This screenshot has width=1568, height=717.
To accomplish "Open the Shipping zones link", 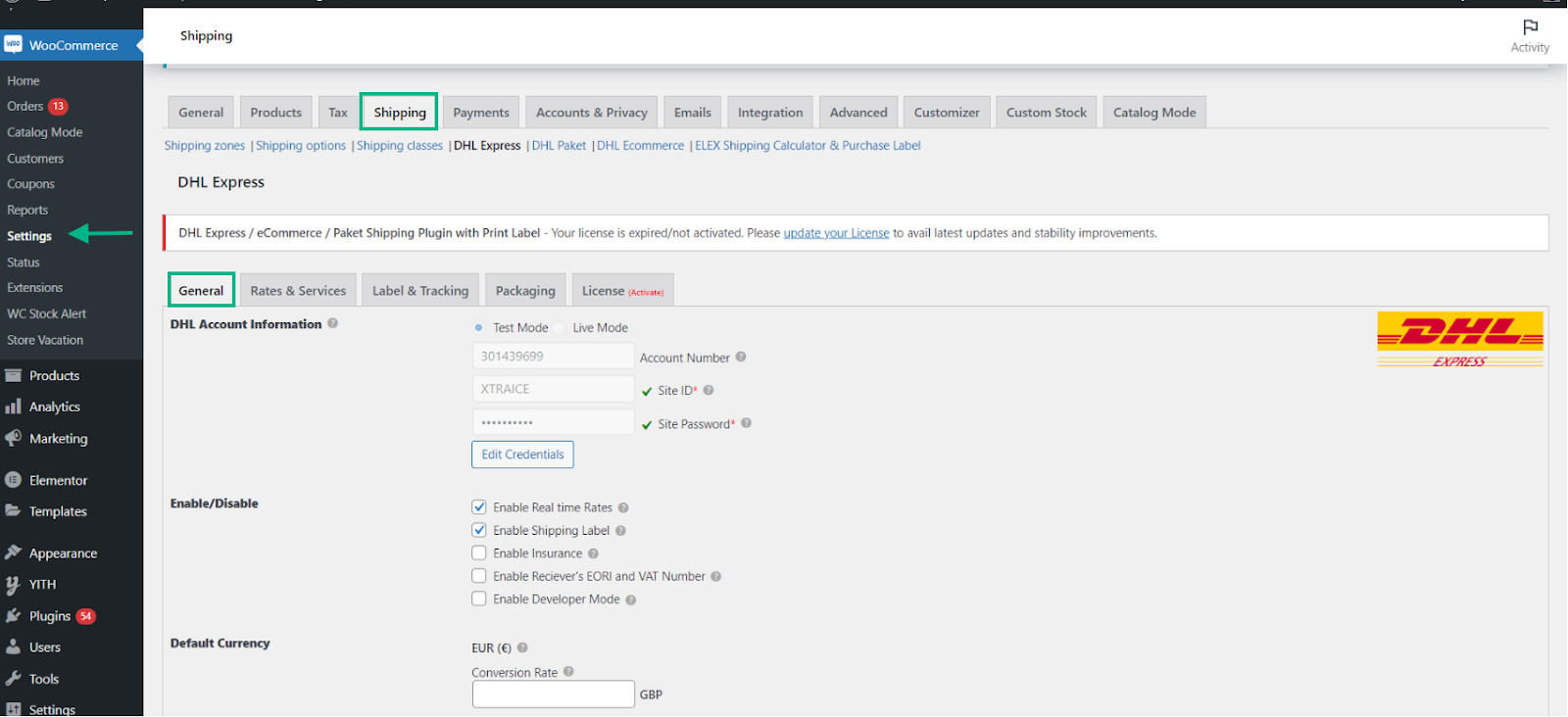I will tap(205, 146).
